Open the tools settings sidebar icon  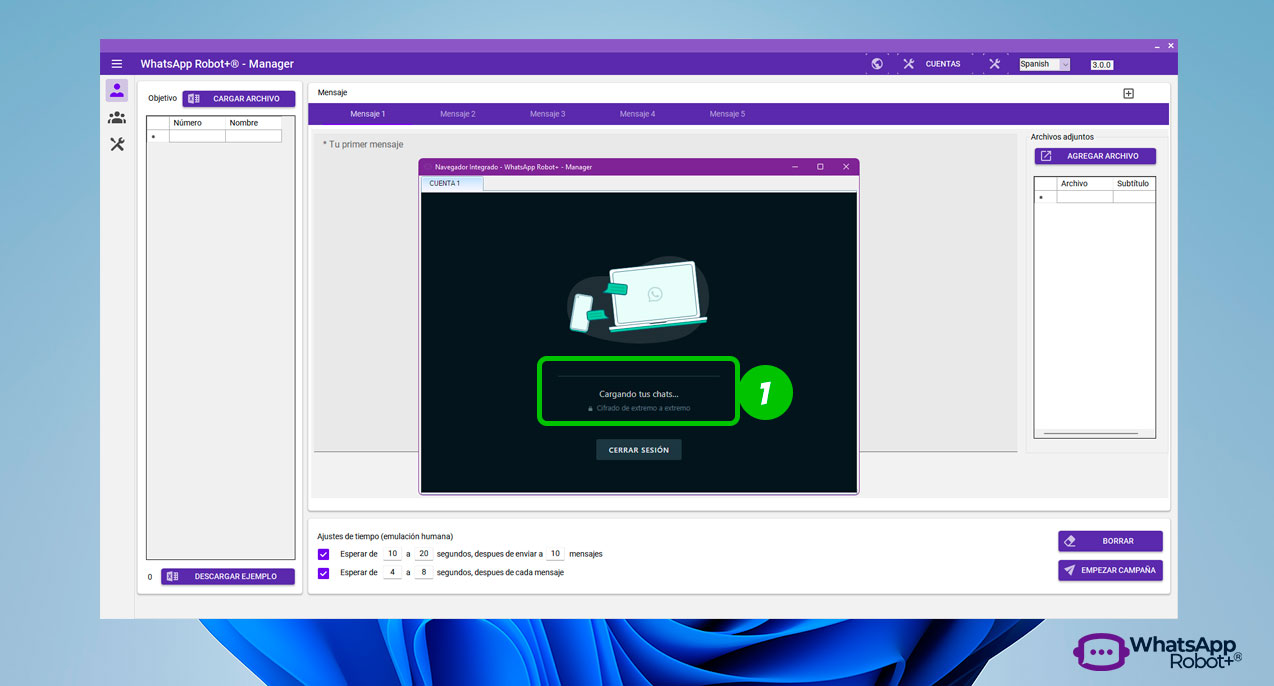[x=117, y=144]
